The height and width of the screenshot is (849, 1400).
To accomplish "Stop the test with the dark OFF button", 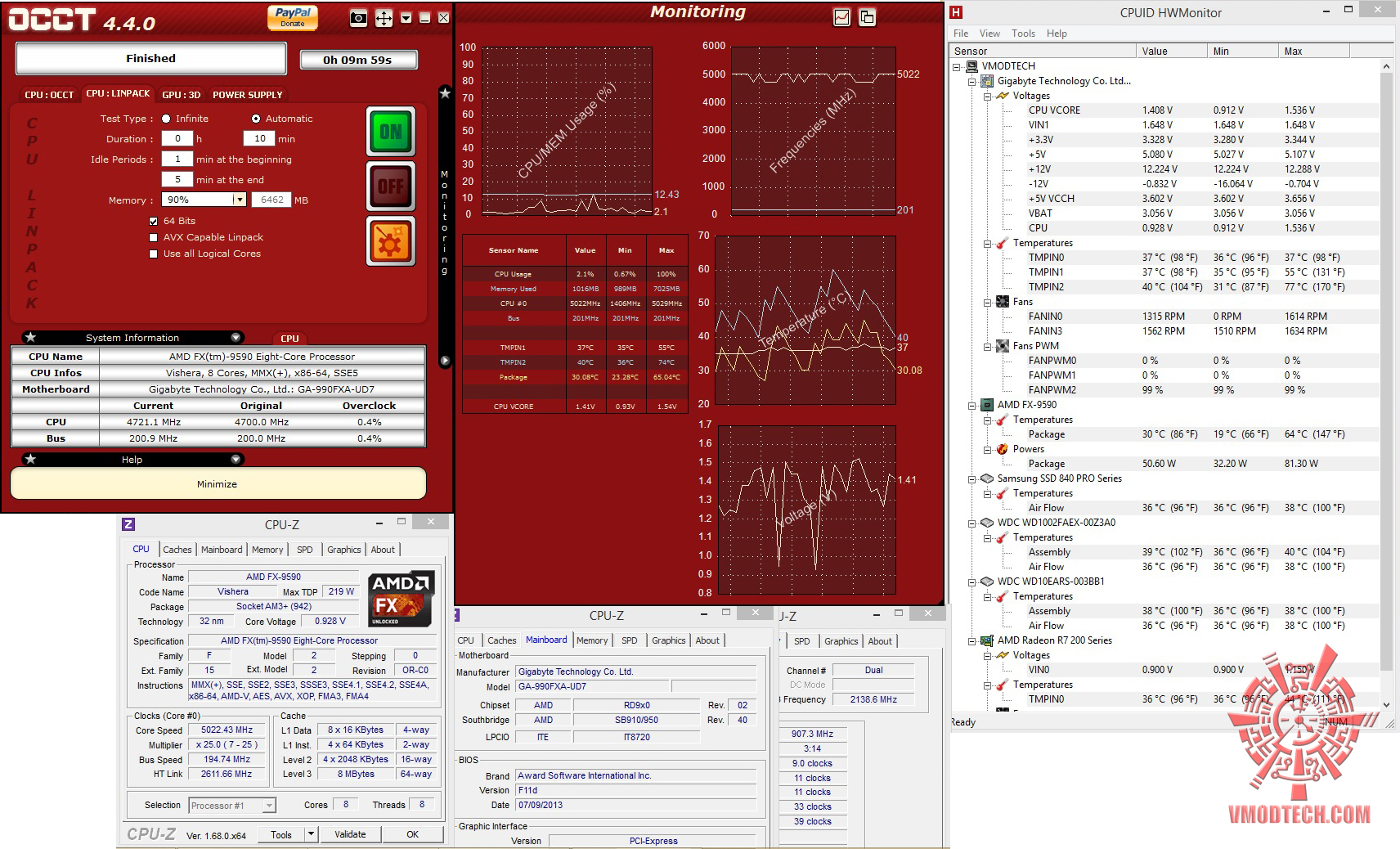I will pos(391,186).
